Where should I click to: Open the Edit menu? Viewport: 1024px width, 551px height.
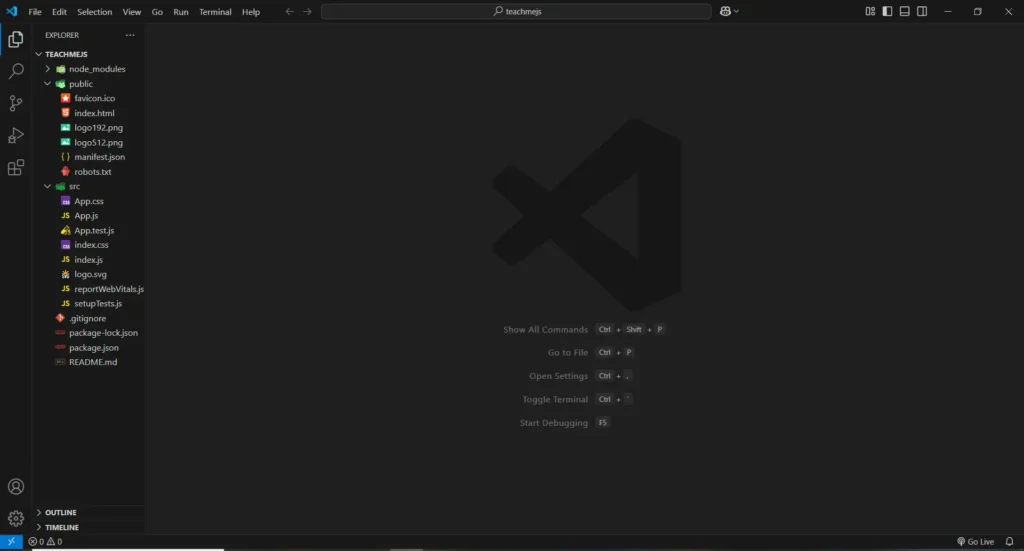tap(59, 12)
